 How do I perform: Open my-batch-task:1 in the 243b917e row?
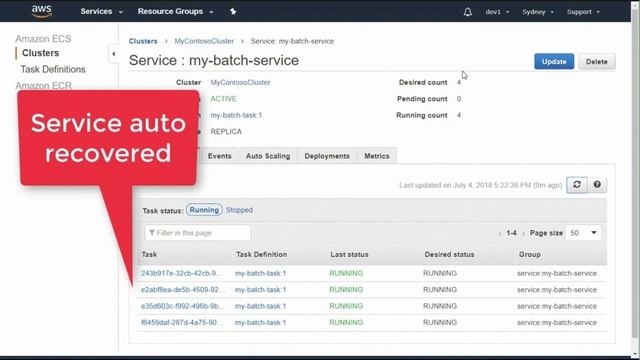260,273
